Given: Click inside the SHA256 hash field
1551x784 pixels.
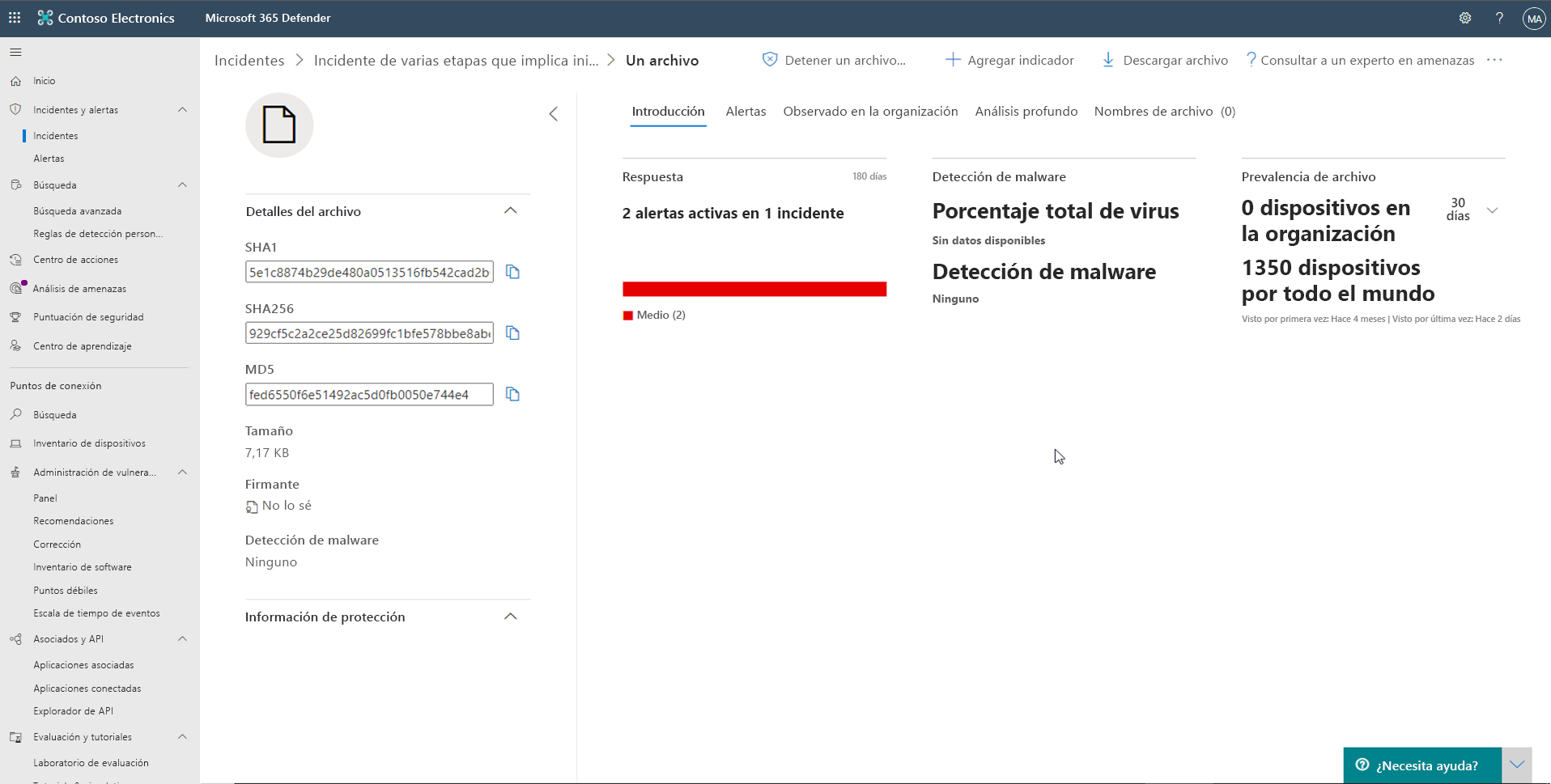Looking at the screenshot, I should (369, 333).
